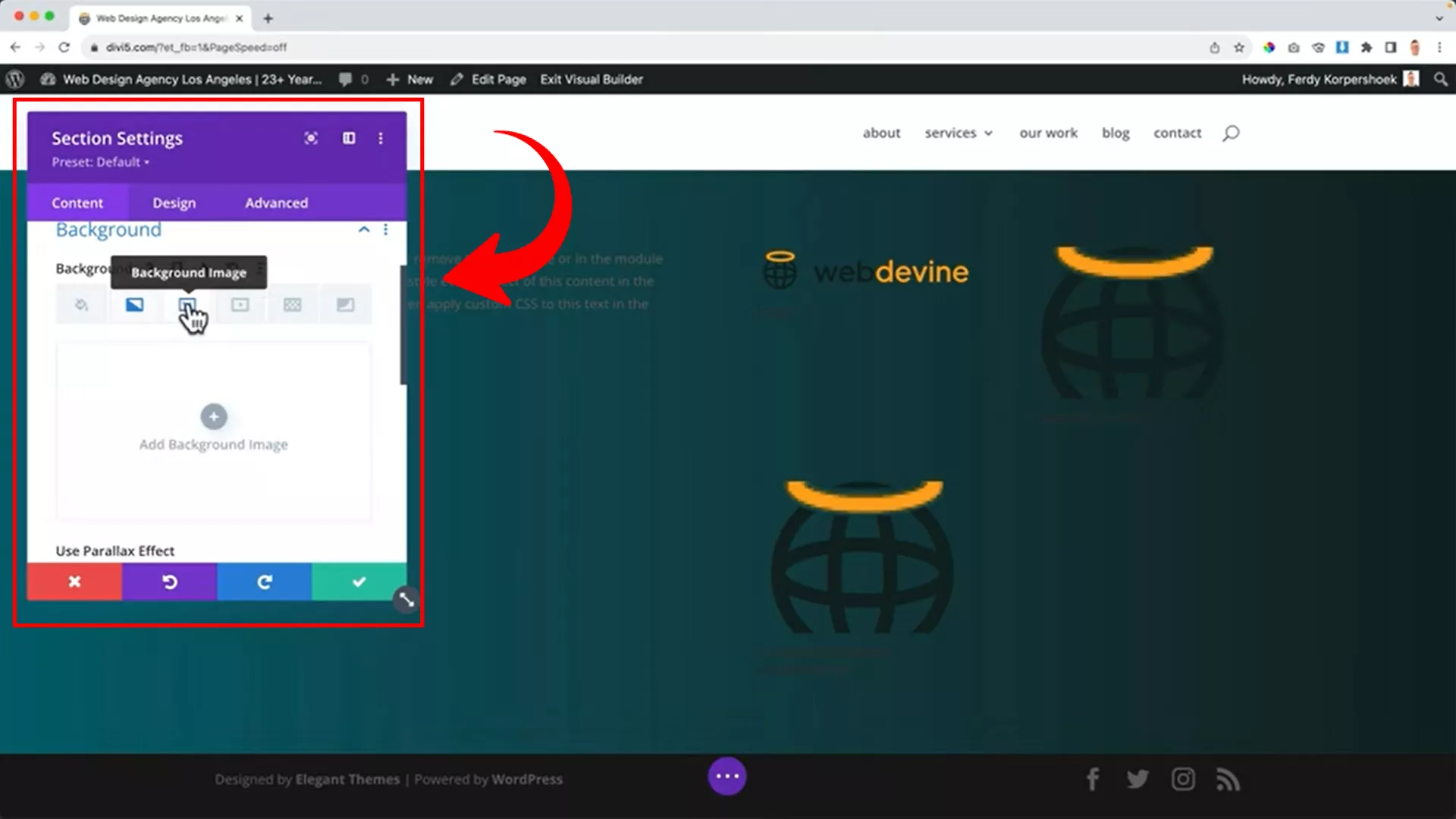Viewport: 1456px width, 819px height.
Task: Save changes with the green checkmark button
Action: pyautogui.click(x=359, y=582)
